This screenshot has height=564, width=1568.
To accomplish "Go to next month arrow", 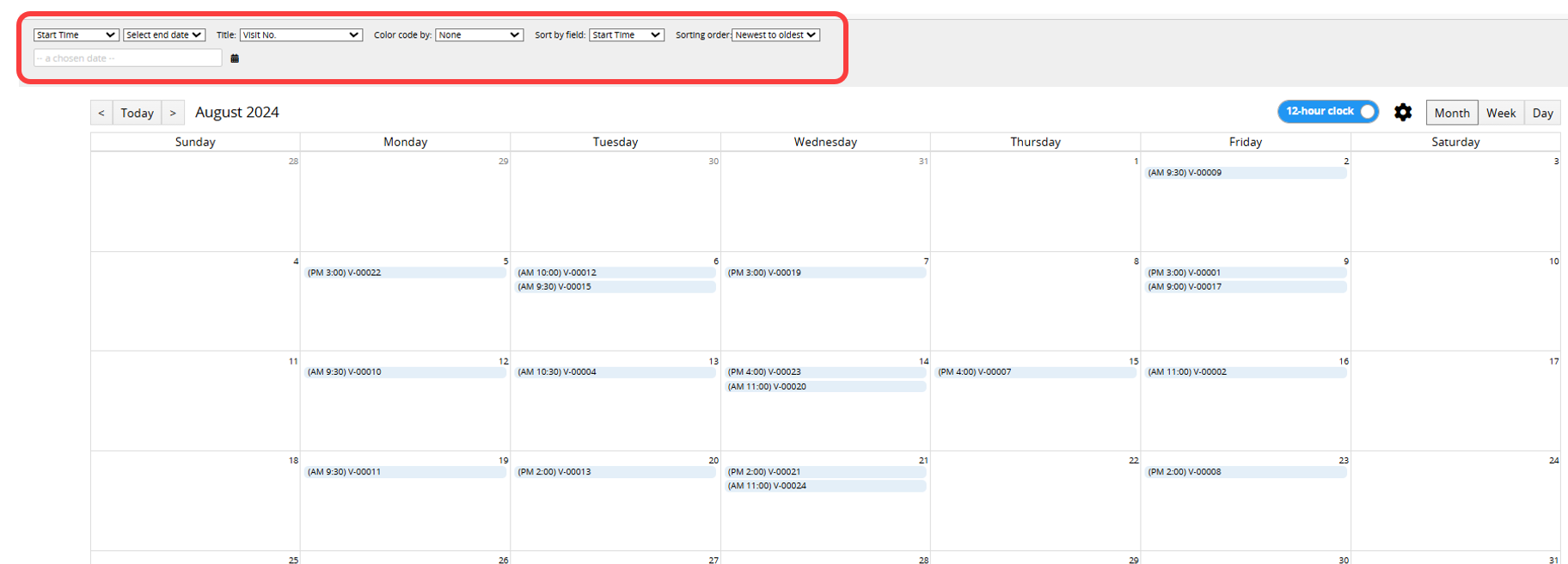I will click(x=173, y=113).
